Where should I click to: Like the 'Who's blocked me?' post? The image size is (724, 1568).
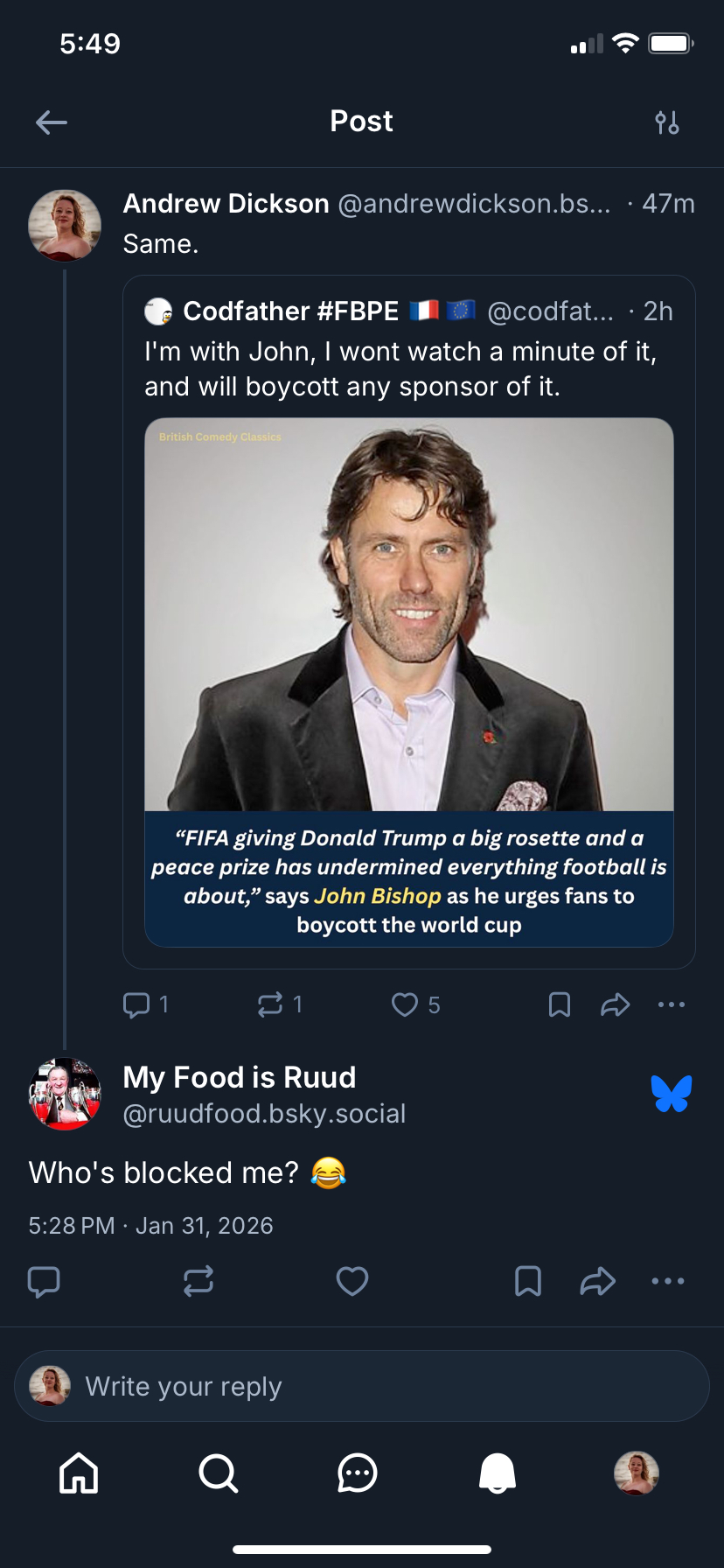click(352, 1281)
